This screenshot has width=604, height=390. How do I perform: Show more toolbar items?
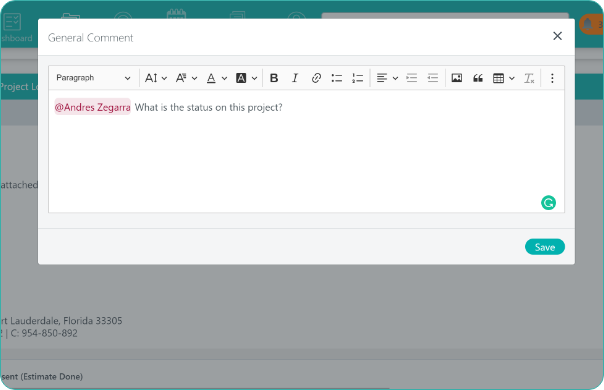tap(552, 78)
